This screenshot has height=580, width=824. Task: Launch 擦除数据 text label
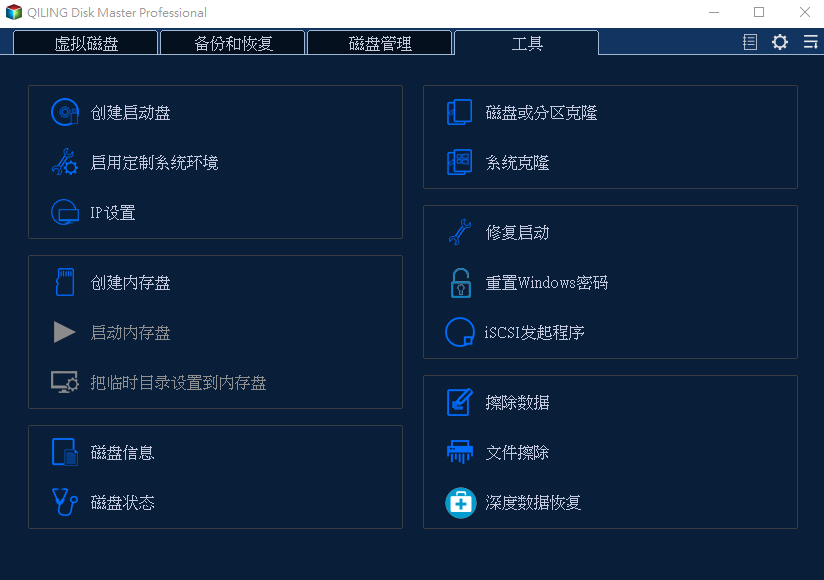click(518, 402)
